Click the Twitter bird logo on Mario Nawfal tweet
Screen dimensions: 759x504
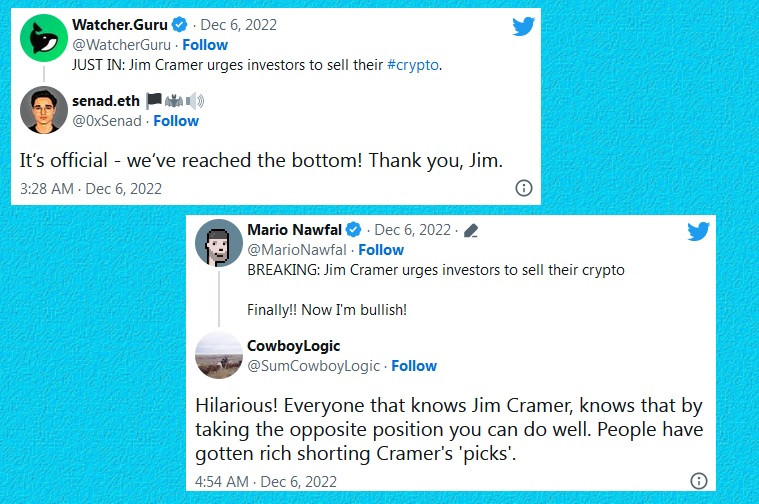698,232
